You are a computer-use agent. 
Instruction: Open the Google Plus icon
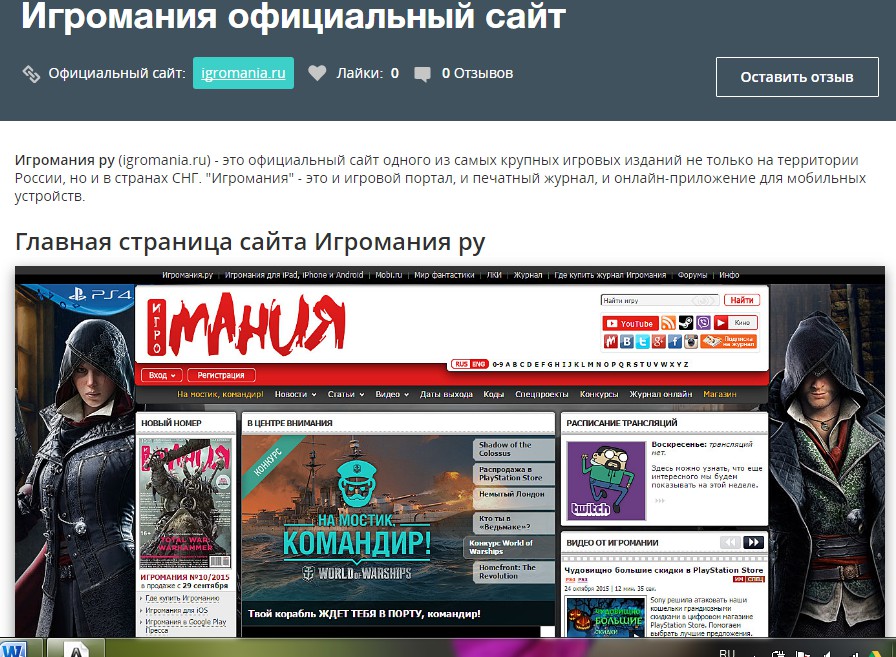pyautogui.click(x=658, y=342)
